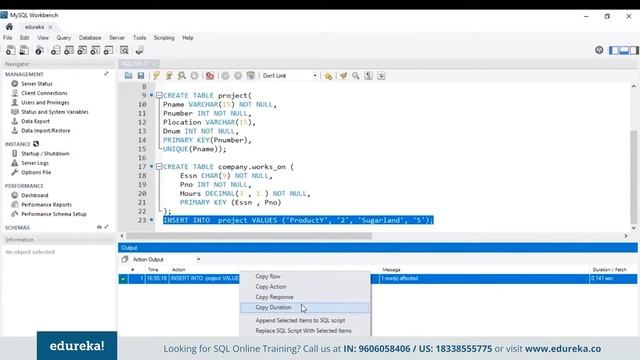Click the Schemas refresh icon
This screenshot has height=360, width=640.
click(99, 227)
